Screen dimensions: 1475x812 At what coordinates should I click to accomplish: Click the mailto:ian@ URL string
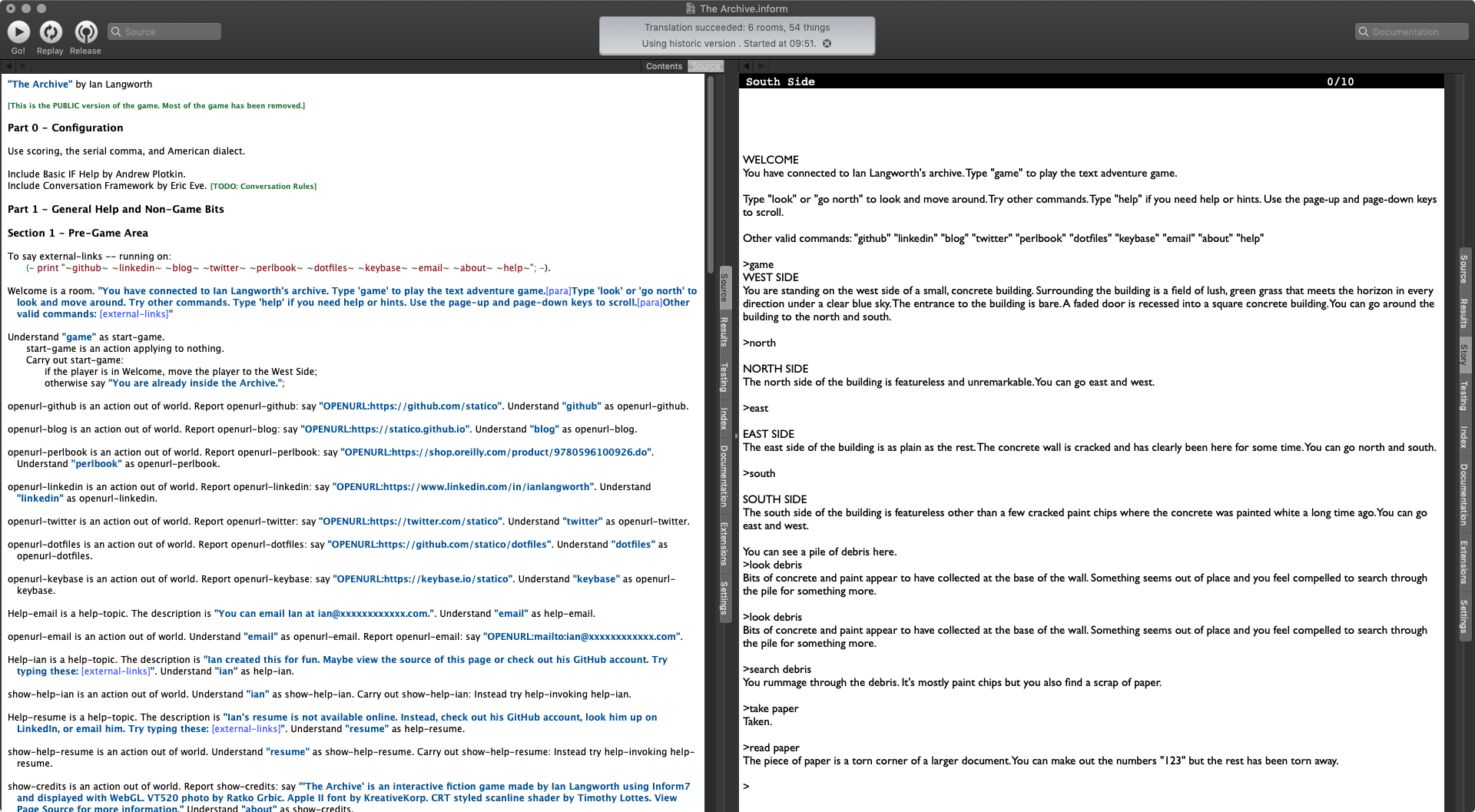pos(582,637)
